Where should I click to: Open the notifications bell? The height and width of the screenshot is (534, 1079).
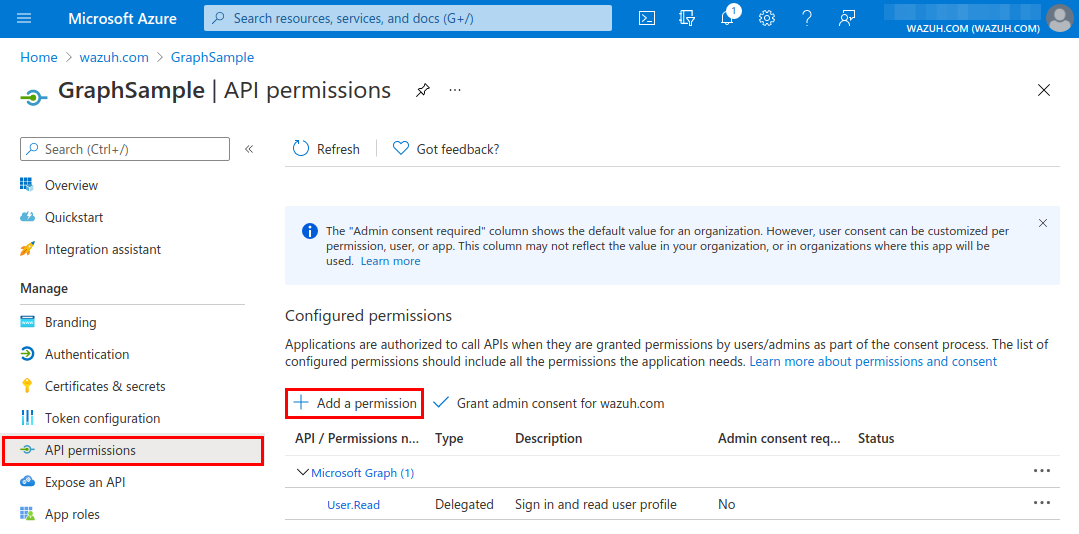pos(727,19)
